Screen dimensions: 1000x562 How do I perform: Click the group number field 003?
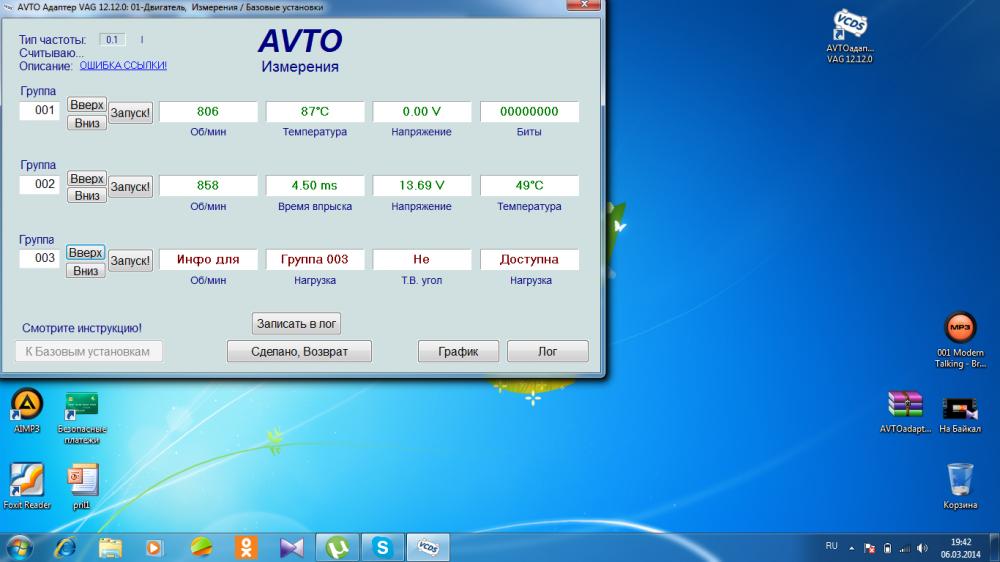point(40,258)
